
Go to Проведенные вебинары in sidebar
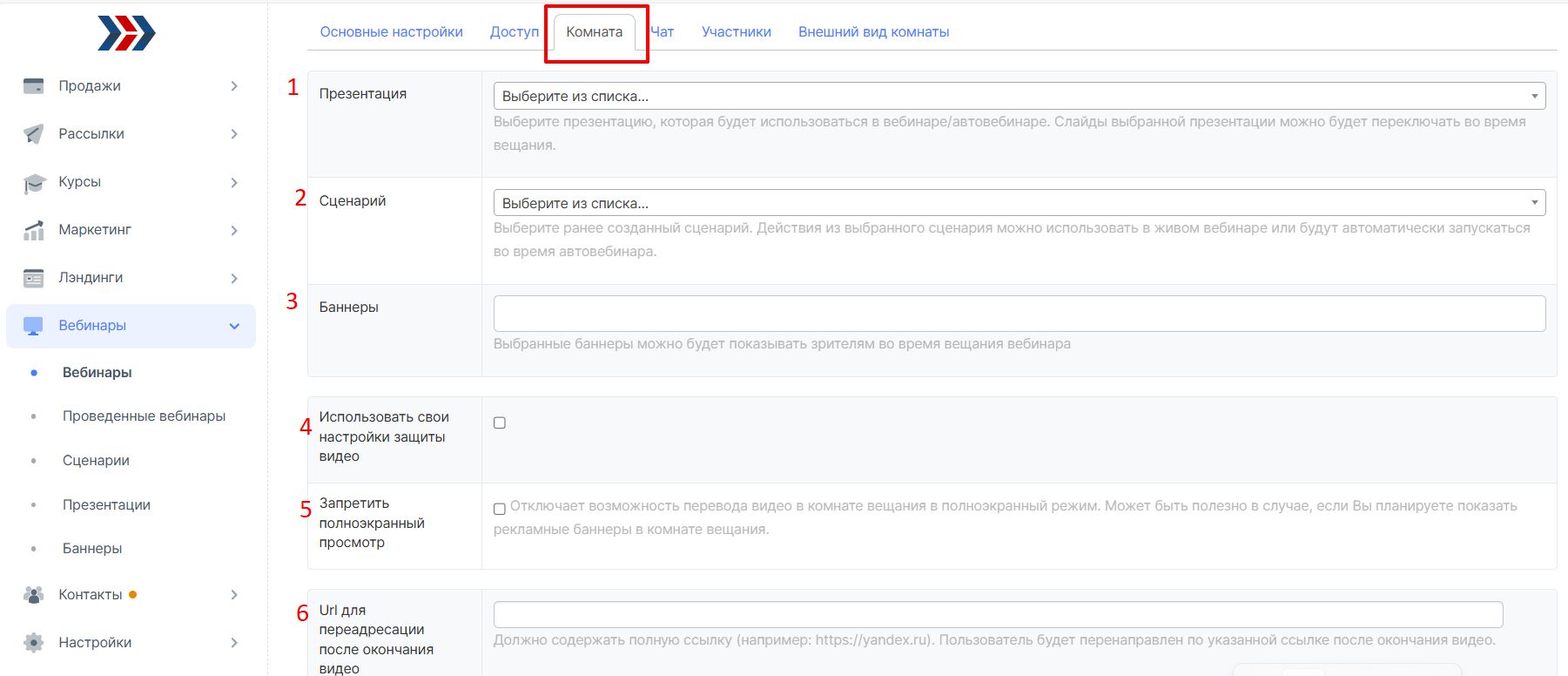click(x=144, y=416)
